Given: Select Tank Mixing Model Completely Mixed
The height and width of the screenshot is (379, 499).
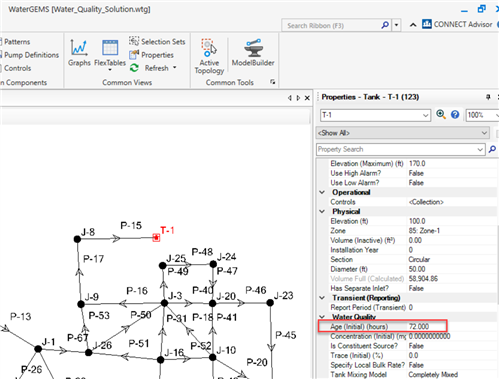Looking at the screenshot, I should (x=433, y=374).
